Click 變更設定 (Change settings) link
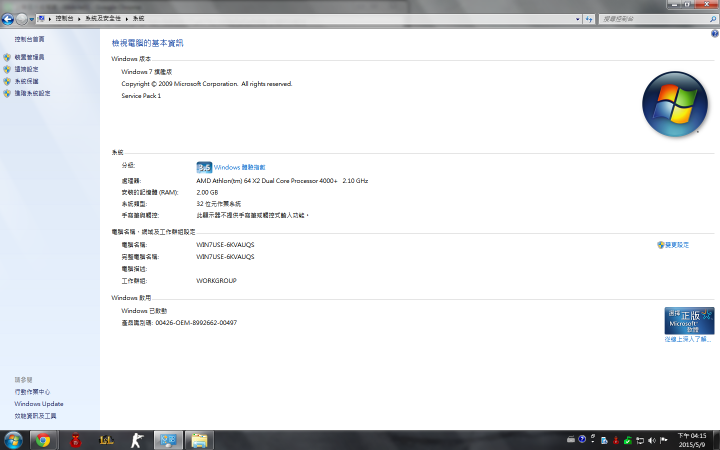The height and width of the screenshot is (450, 720). [677, 245]
